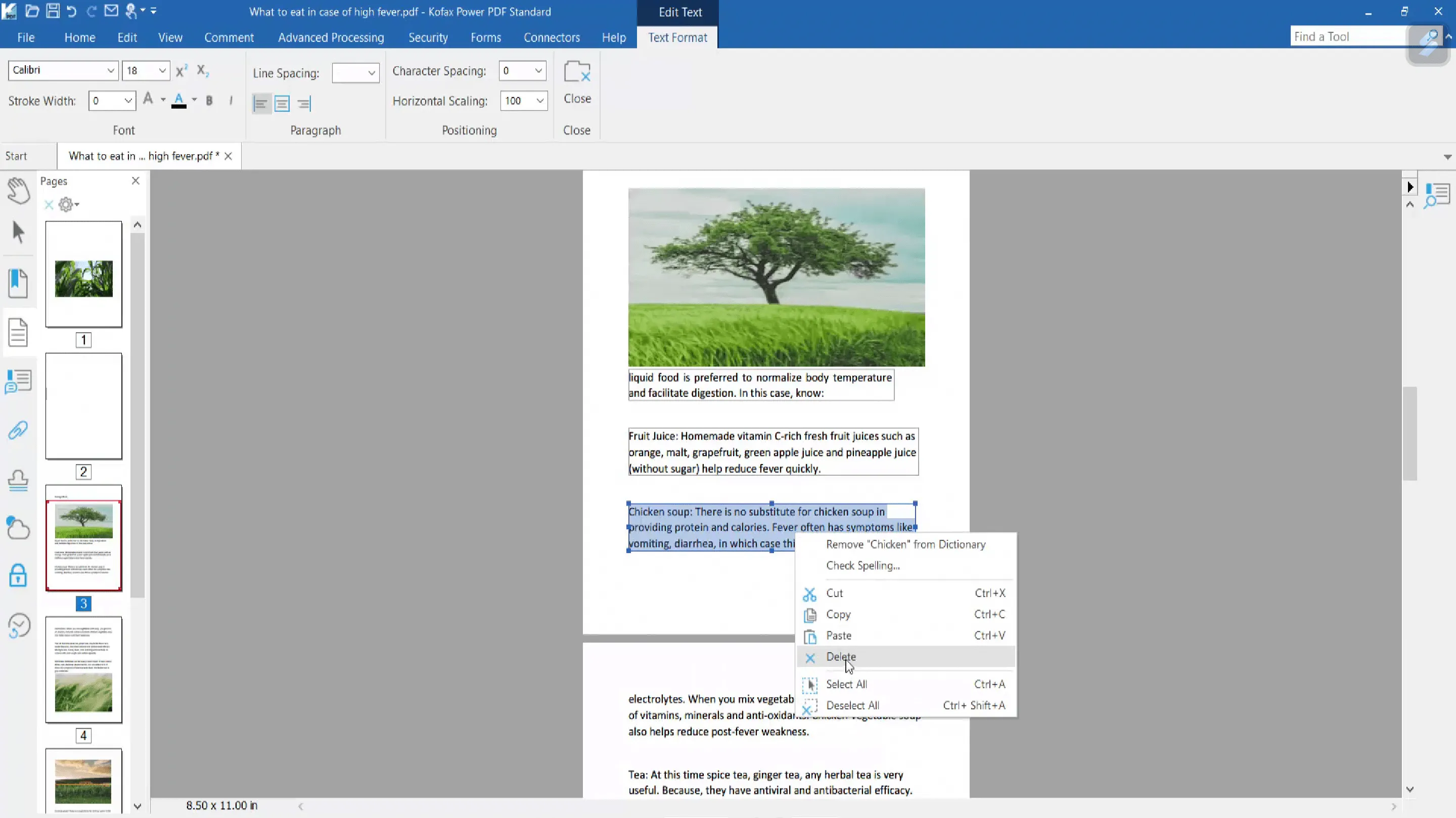The height and width of the screenshot is (818, 1456).
Task: Open the Horizontal Scaling dropdown
Action: pos(540,101)
